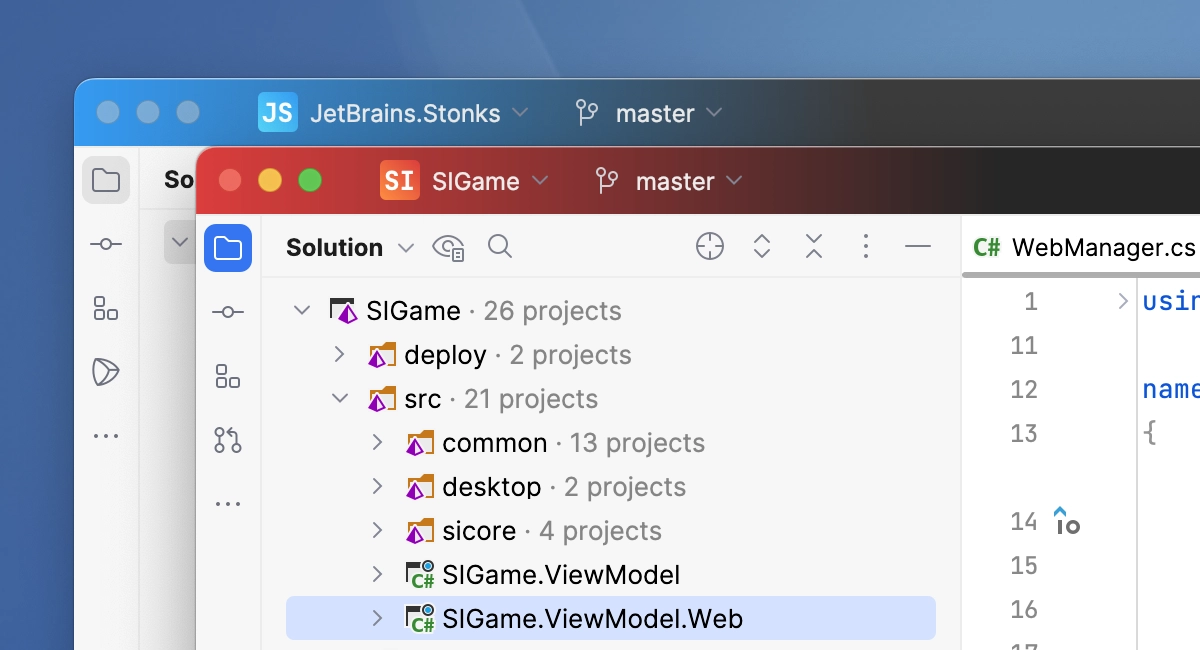The height and width of the screenshot is (650, 1200).
Task: Open the Pull Requests tool in SIGame sidebar
Action: [x=228, y=439]
